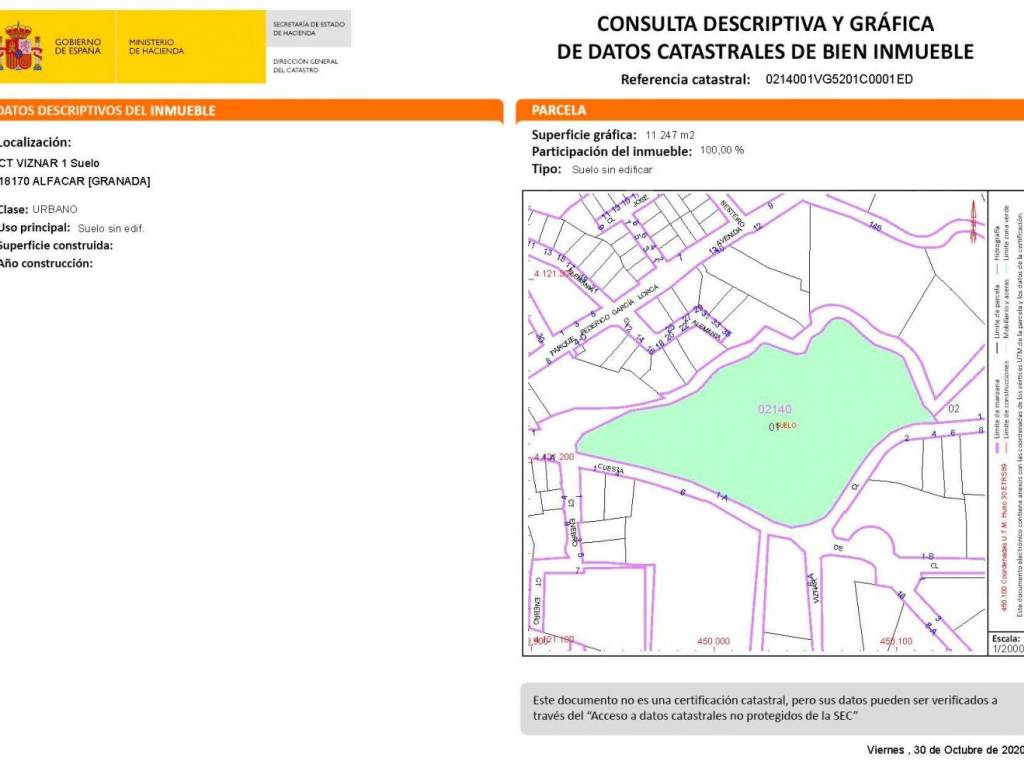The image size is (1024, 768).
Task: Click the 'Escala: 1/2000' scale box
Action: tap(1006, 643)
